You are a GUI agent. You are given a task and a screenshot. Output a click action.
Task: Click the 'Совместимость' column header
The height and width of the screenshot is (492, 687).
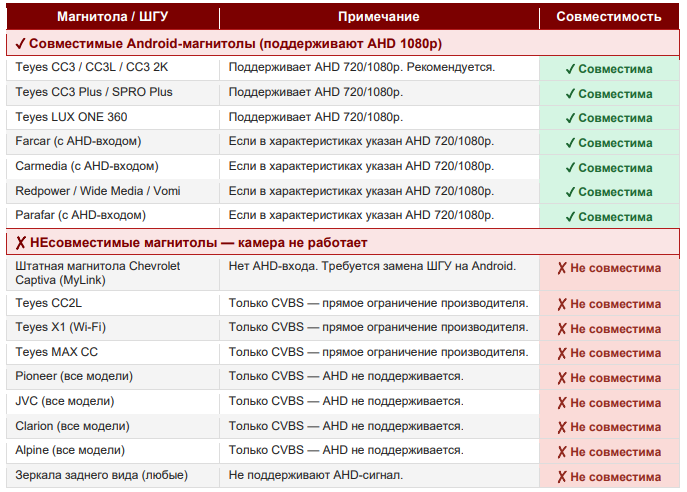[609, 17]
